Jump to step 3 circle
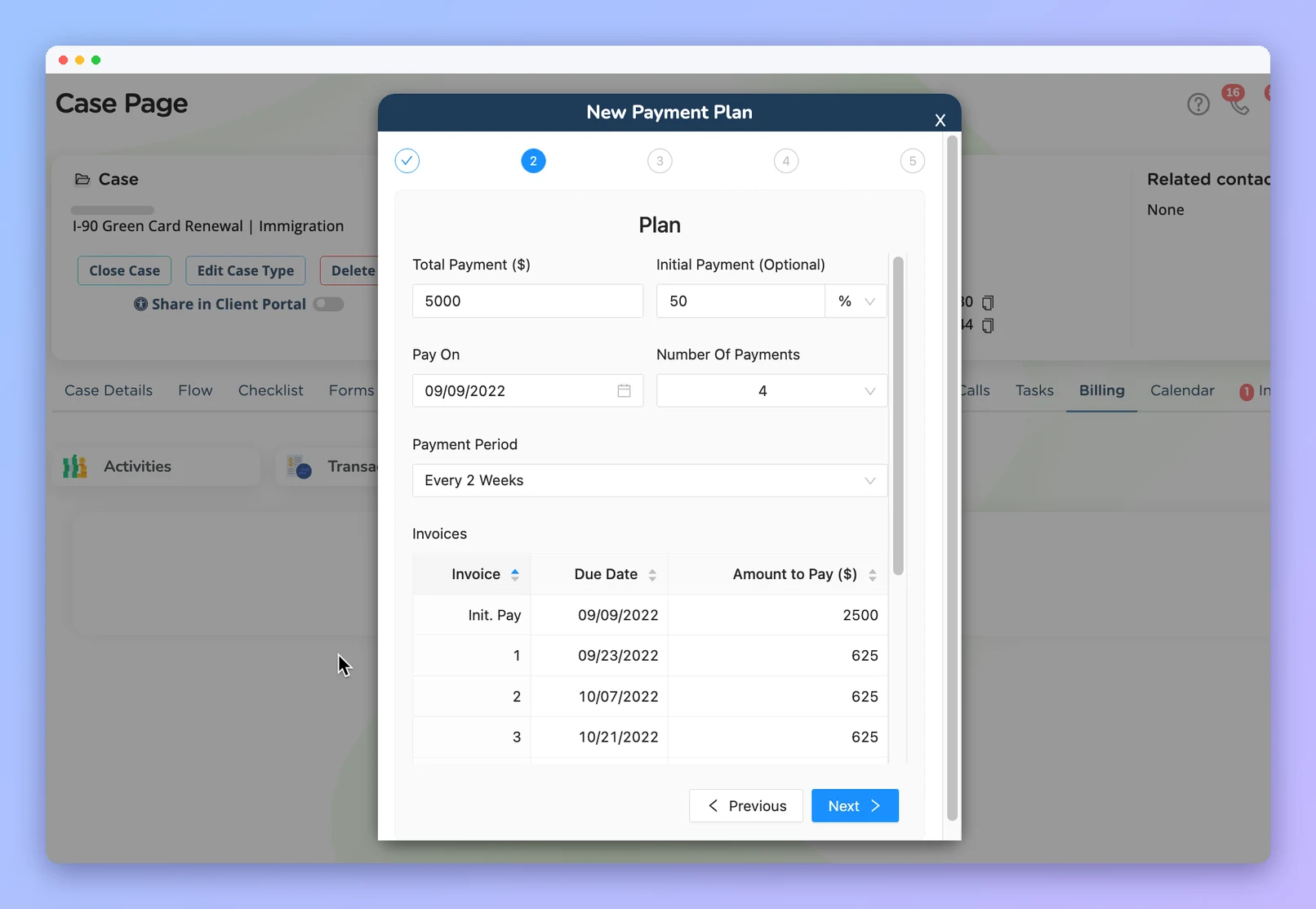 click(x=660, y=161)
